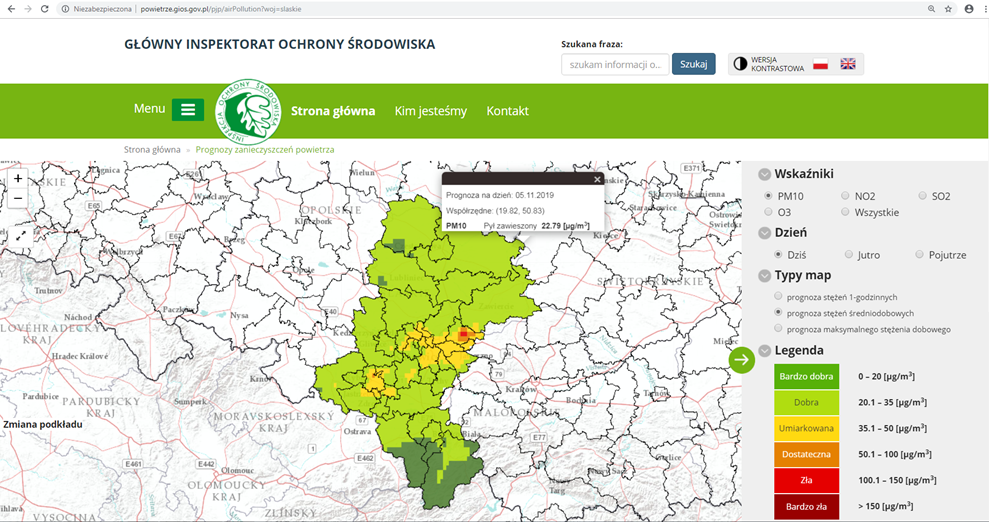989x522 pixels.
Task: Enable high contrast version icon
Action: point(741,64)
